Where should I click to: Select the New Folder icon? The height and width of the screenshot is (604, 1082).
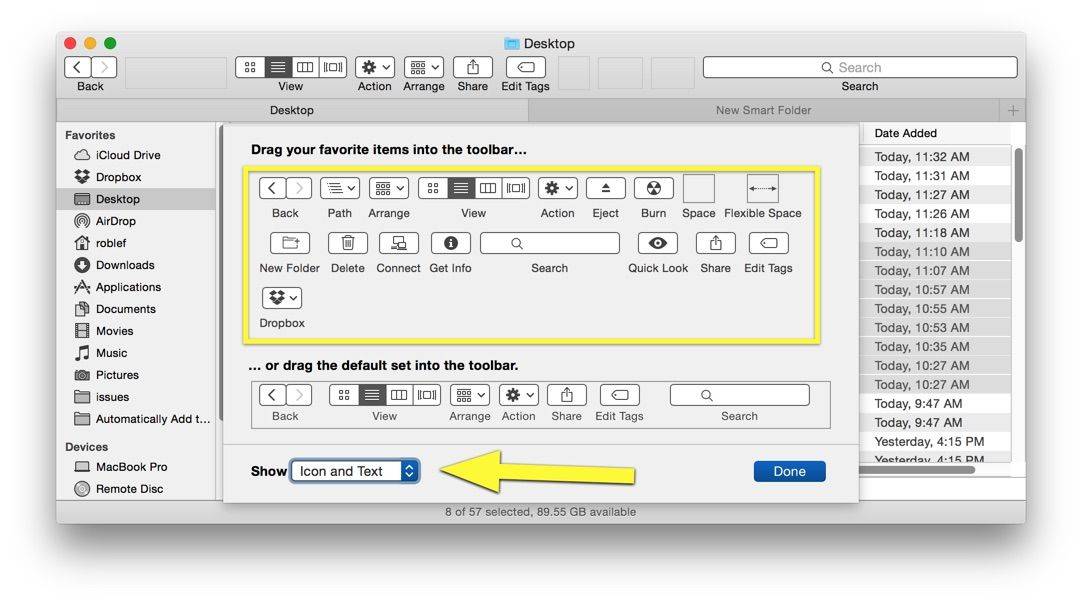coord(289,243)
